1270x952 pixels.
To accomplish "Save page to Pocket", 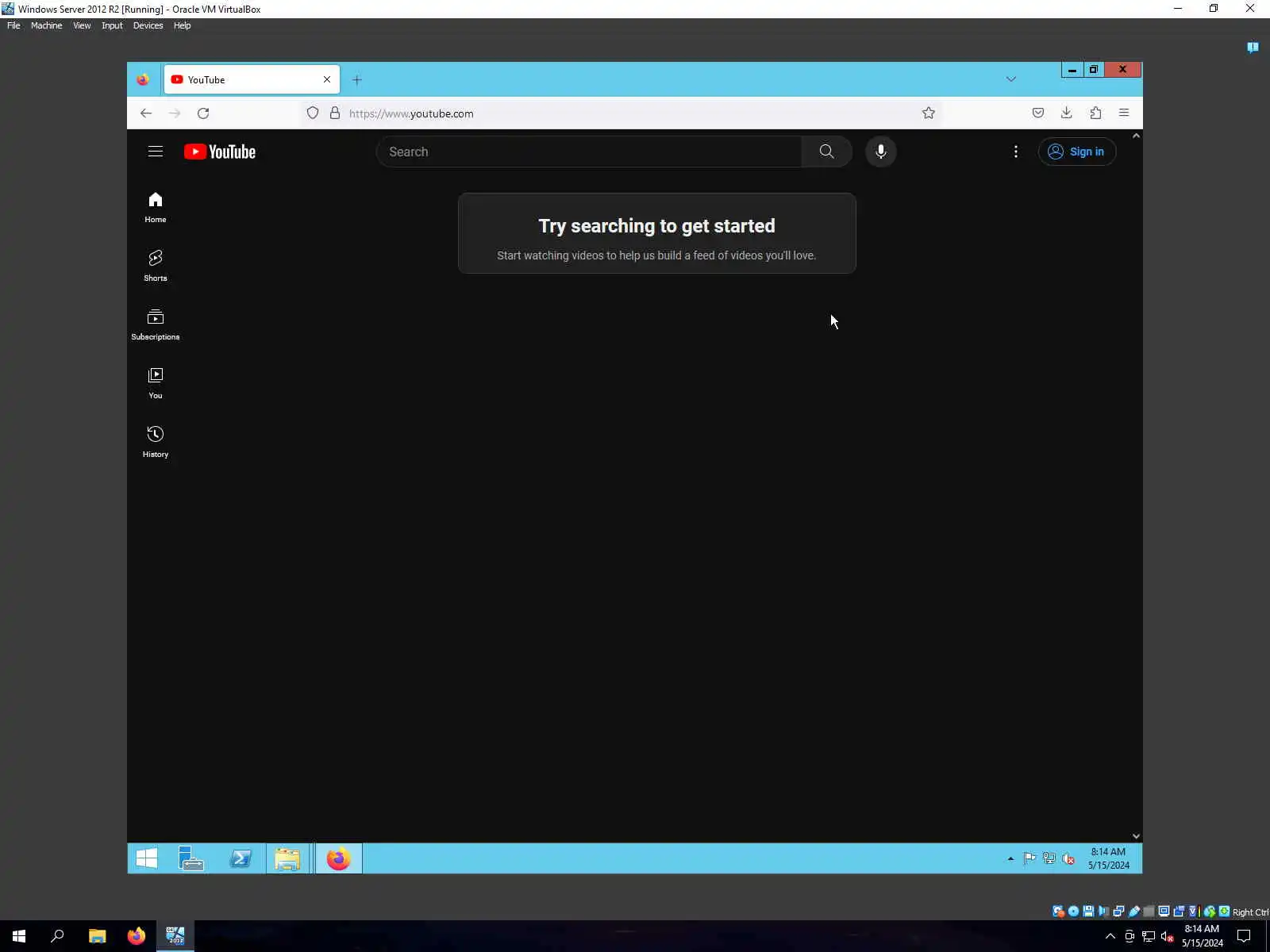I will point(1038,113).
